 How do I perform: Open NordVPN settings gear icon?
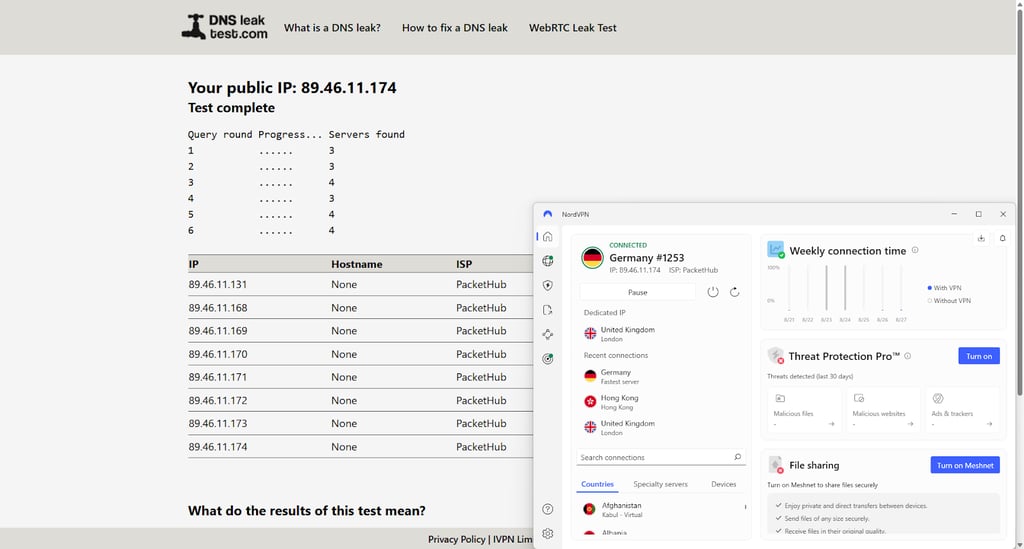pyautogui.click(x=547, y=533)
